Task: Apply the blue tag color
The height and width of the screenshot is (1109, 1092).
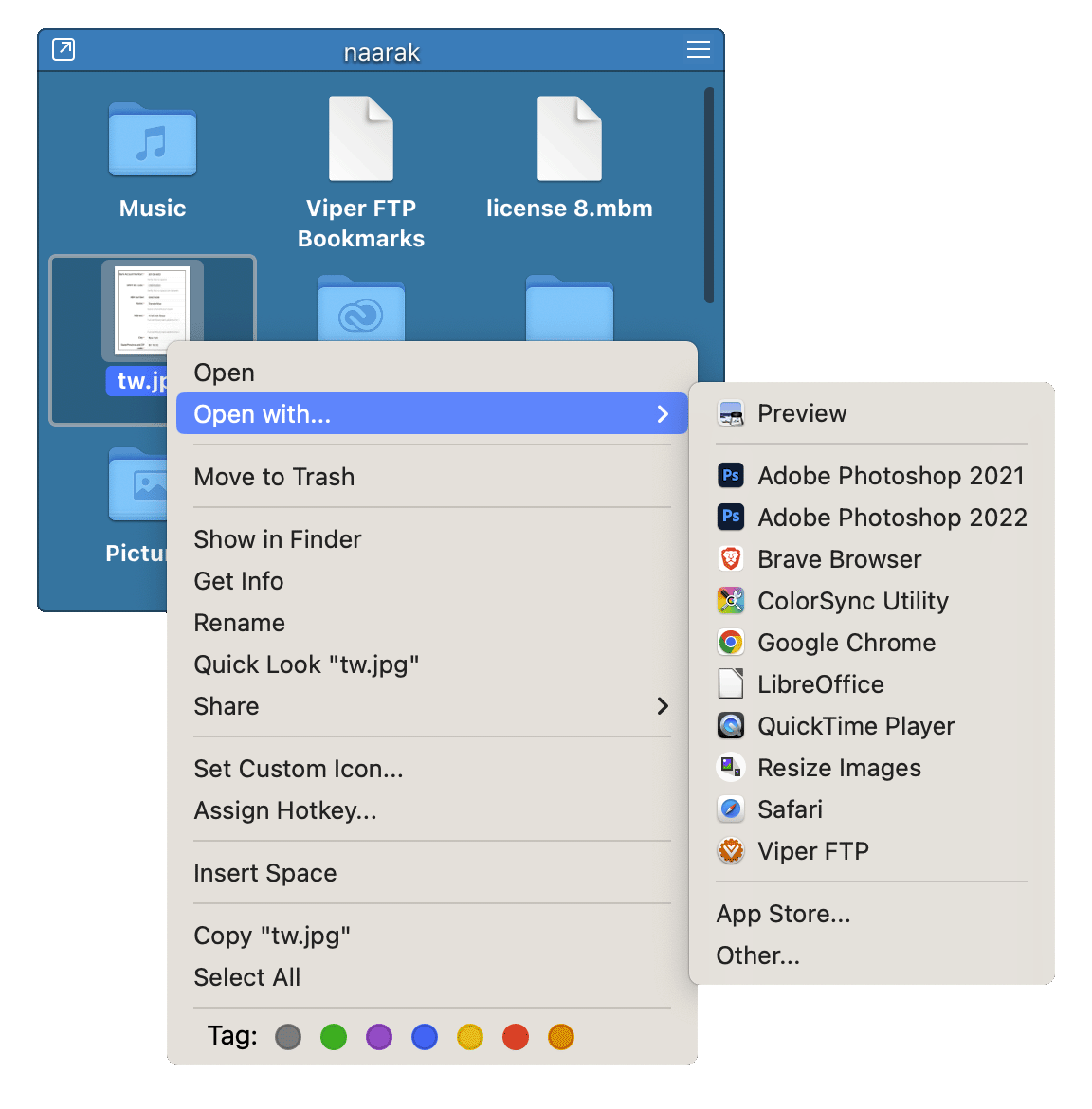Action: tap(425, 1037)
